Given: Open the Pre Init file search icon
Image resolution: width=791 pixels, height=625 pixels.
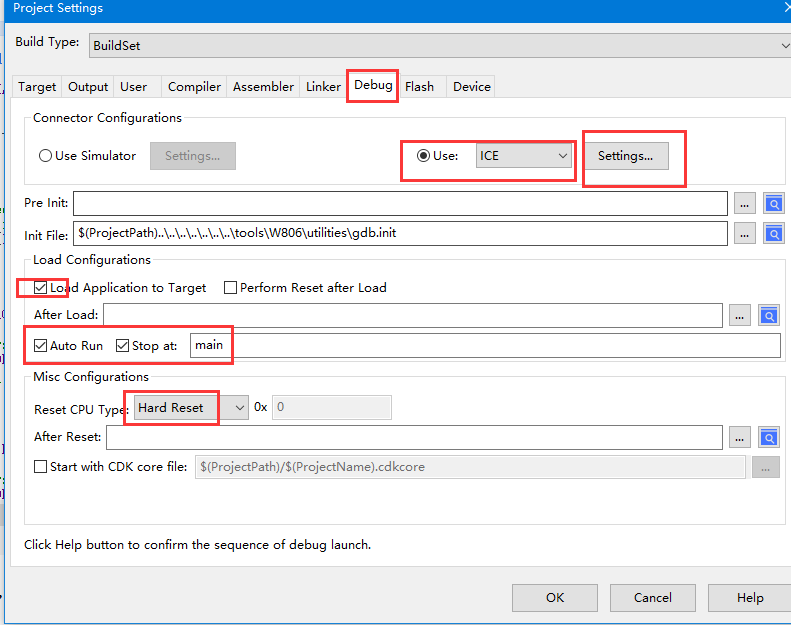Looking at the screenshot, I should (773, 204).
